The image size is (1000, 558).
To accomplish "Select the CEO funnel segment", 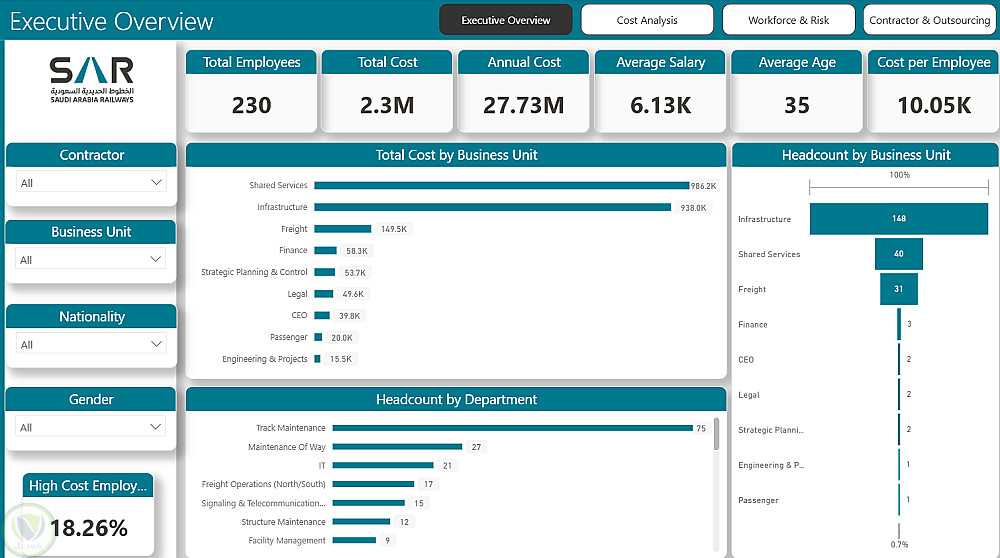I will (899, 359).
